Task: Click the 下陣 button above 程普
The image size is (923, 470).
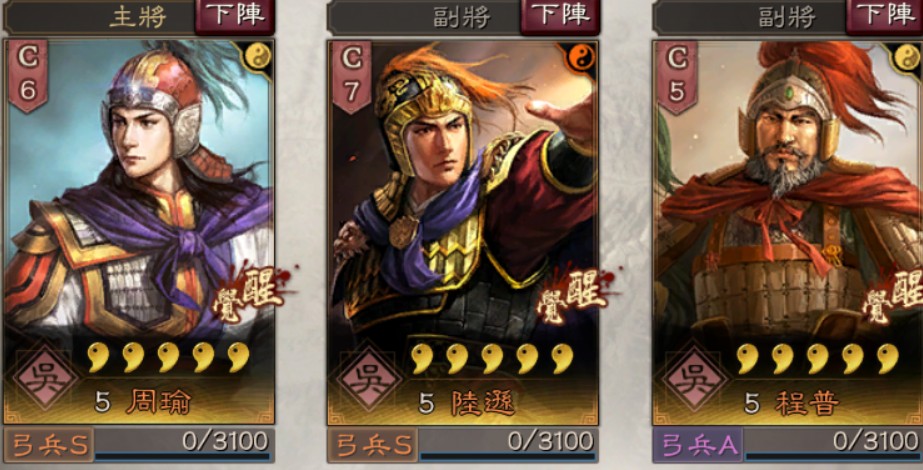Action: tap(885, 16)
